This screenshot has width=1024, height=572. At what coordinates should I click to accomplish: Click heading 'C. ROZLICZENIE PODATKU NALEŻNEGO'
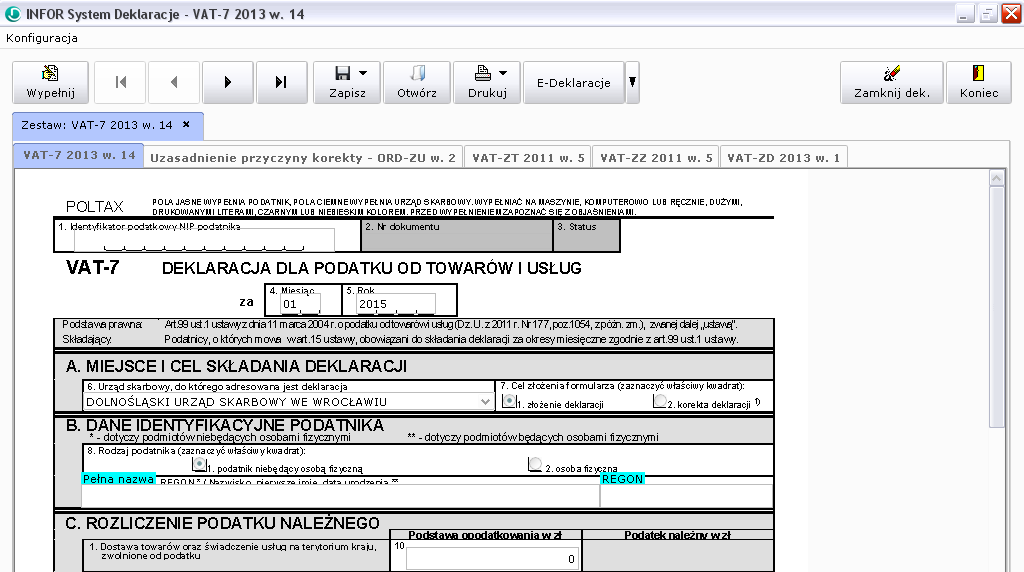pos(222,523)
